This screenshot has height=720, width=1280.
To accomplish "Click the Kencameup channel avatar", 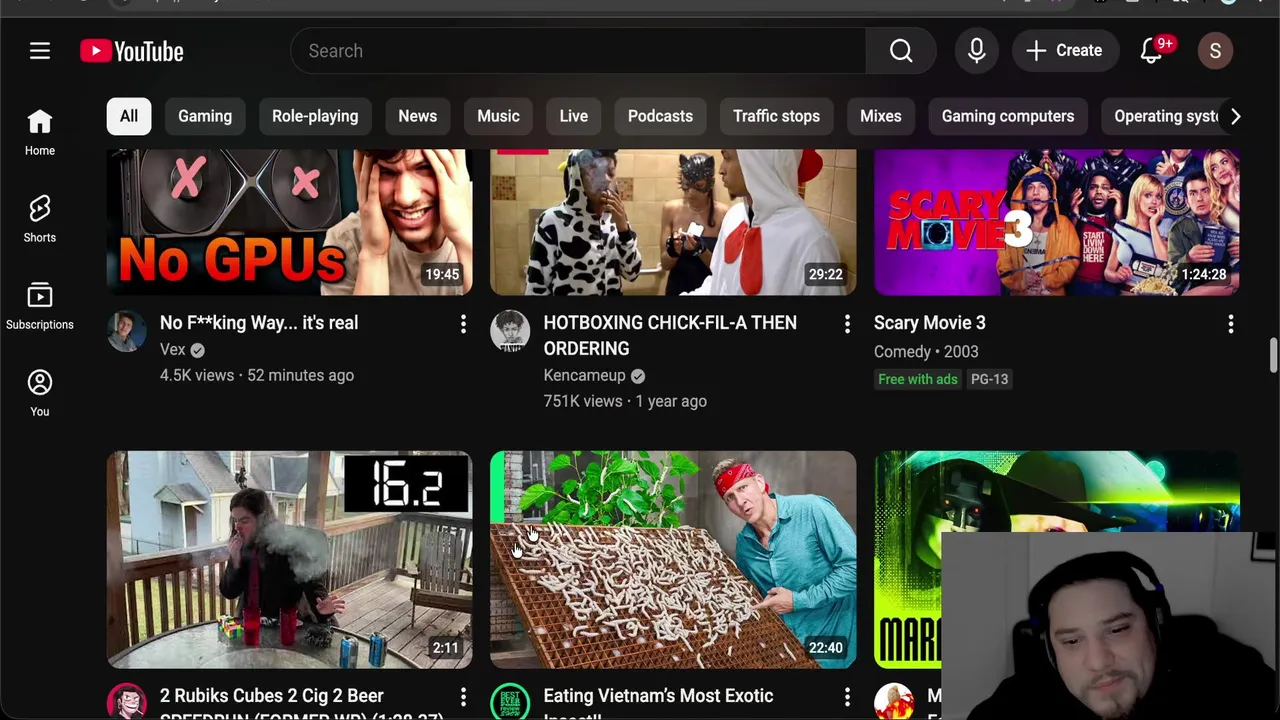I will coord(510,331).
